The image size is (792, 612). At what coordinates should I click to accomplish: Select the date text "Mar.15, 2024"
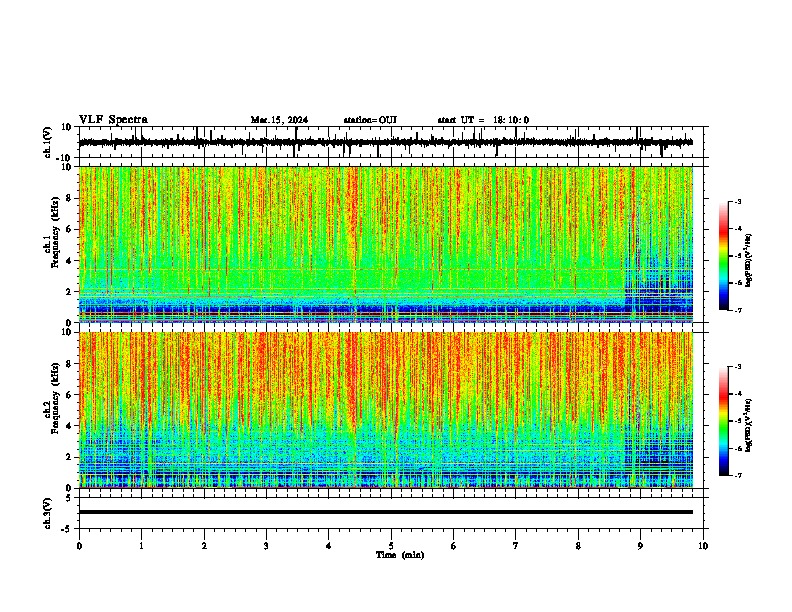click(x=279, y=120)
